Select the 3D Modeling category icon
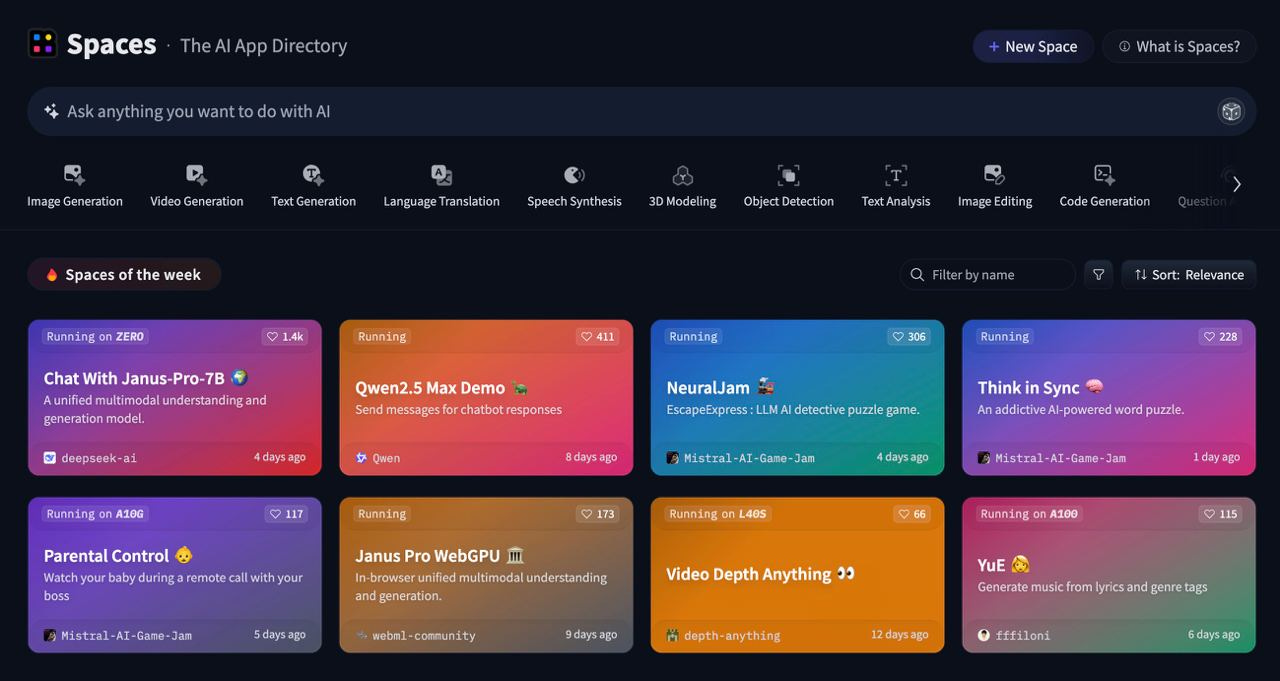This screenshot has width=1280, height=681. (683, 175)
